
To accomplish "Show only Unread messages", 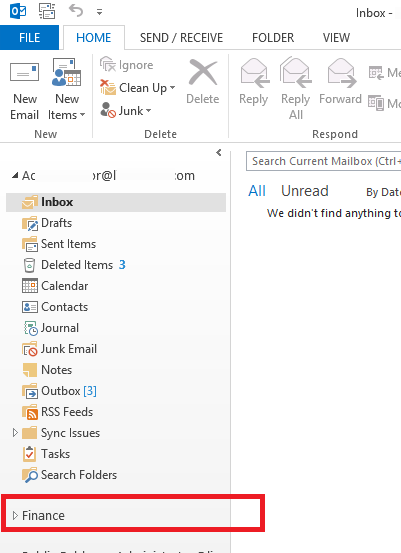I will click(x=305, y=191).
